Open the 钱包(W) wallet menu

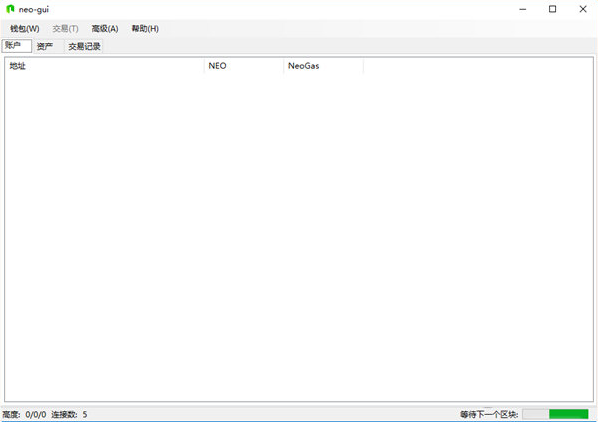(24, 29)
